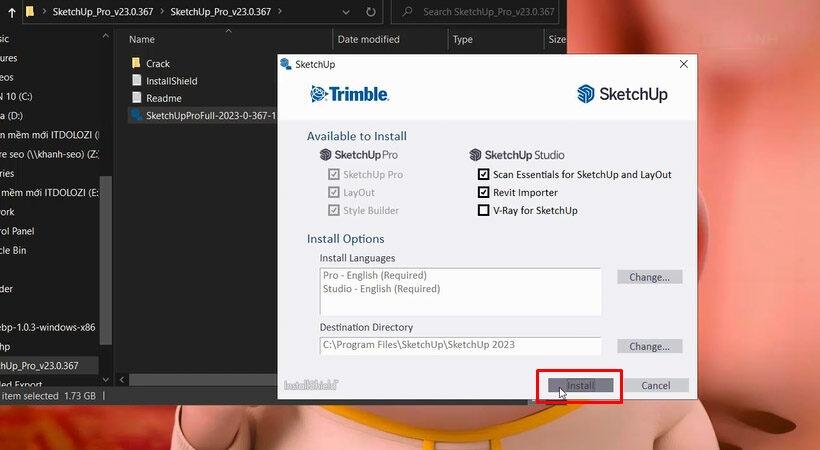The width and height of the screenshot is (820, 450).
Task: Enable V-Ray for SketchUp checkbox
Action: pos(484,210)
